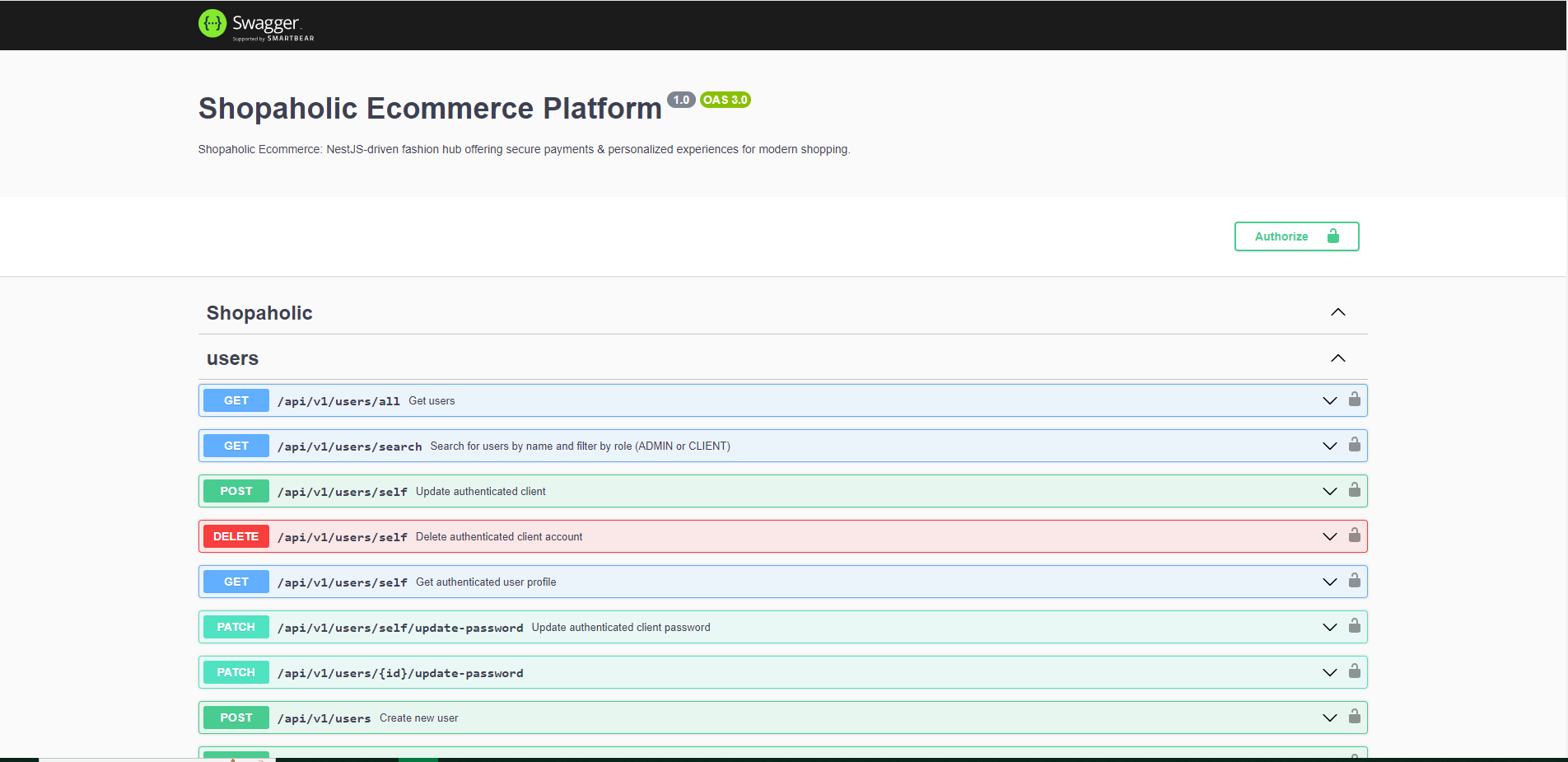Expand the DELETE /api/v1/users/self arrow
Viewport: 1568px width, 762px height.
pos(1329,536)
